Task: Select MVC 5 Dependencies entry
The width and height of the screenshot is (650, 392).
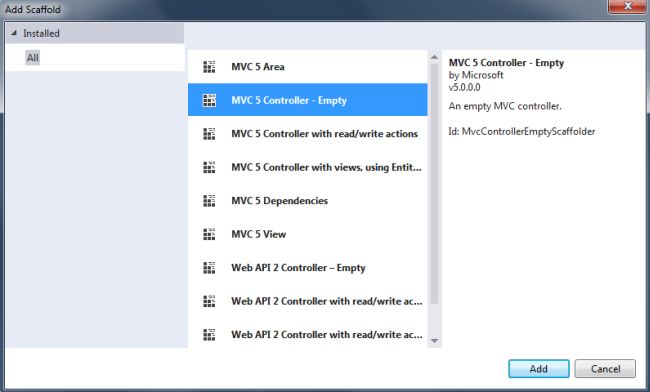Action: pos(308,201)
